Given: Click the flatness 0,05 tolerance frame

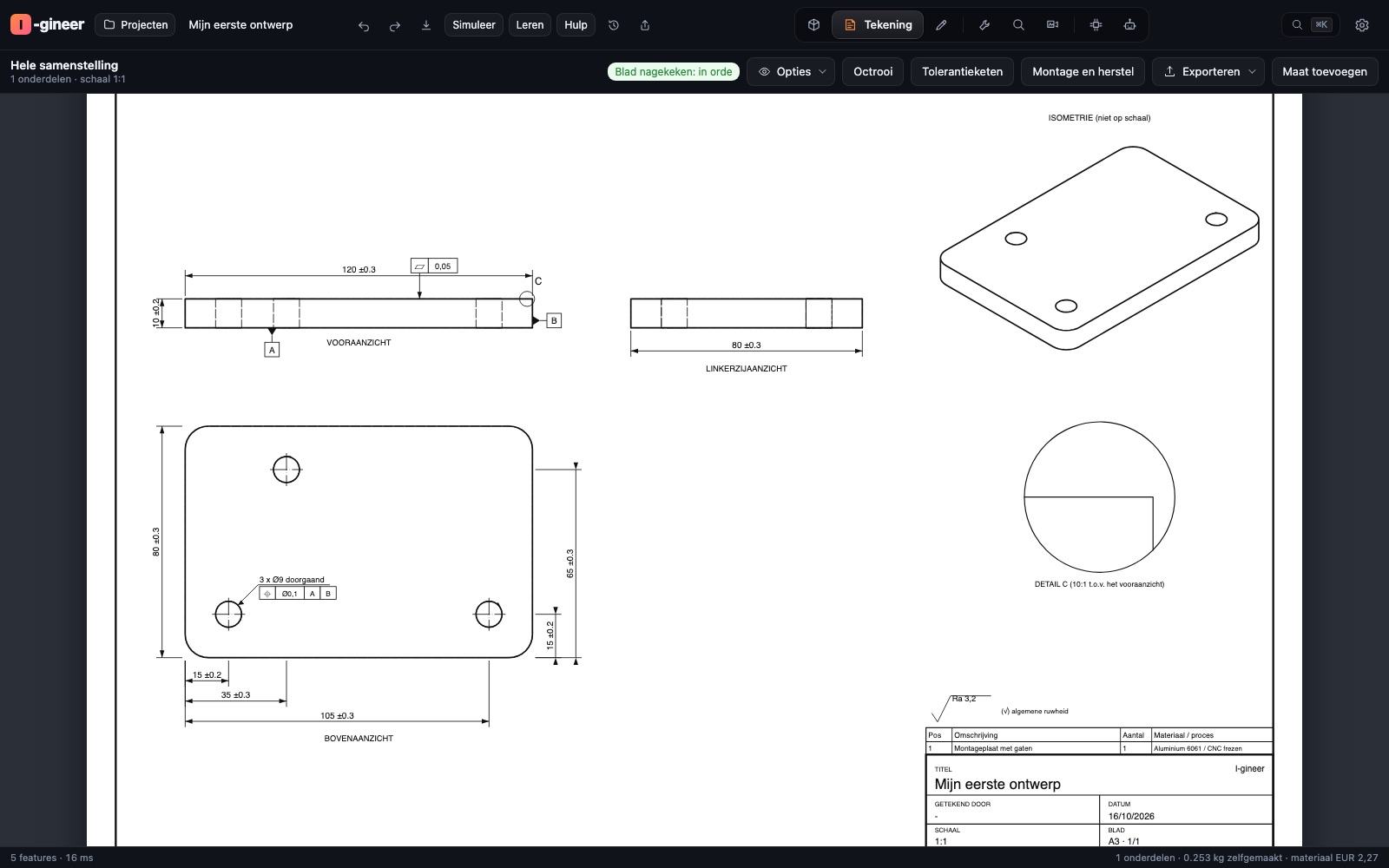Looking at the screenshot, I should coord(434,266).
